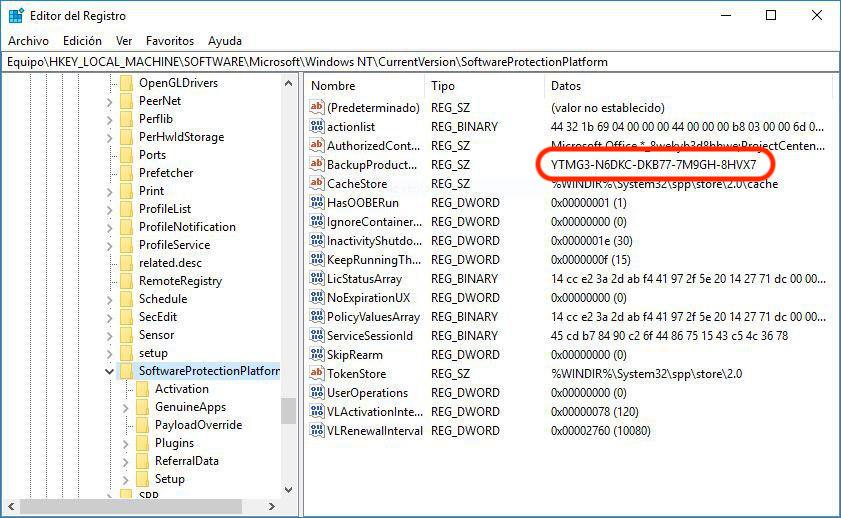Image resolution: width=841 pixels, height=518 pixels.
Task: Open the Edición menu
Action: pos(82,41)
